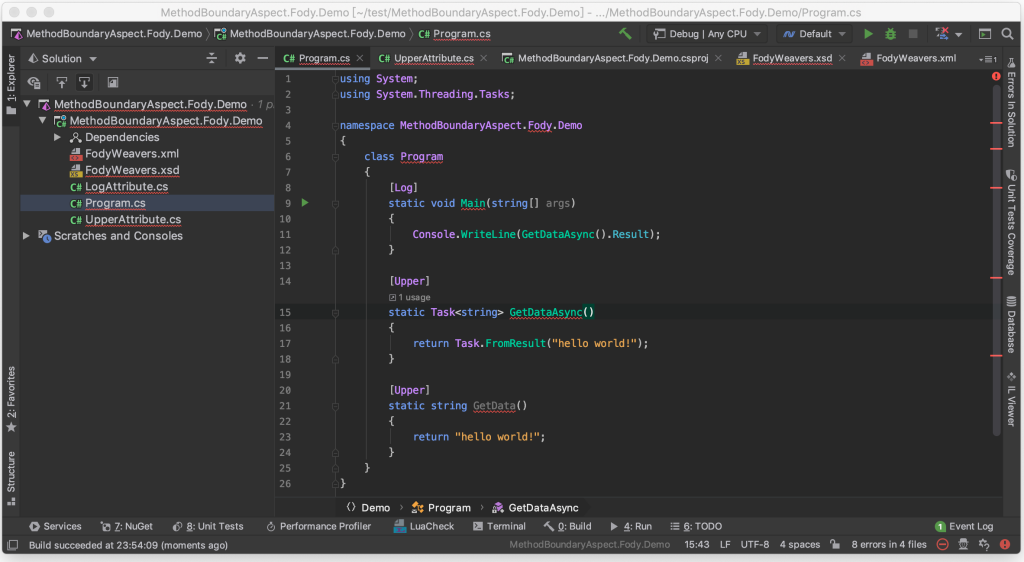Click the red error indicator atop editor
This screenshot has width=1024, height=562.
click(x=996, y=76)
